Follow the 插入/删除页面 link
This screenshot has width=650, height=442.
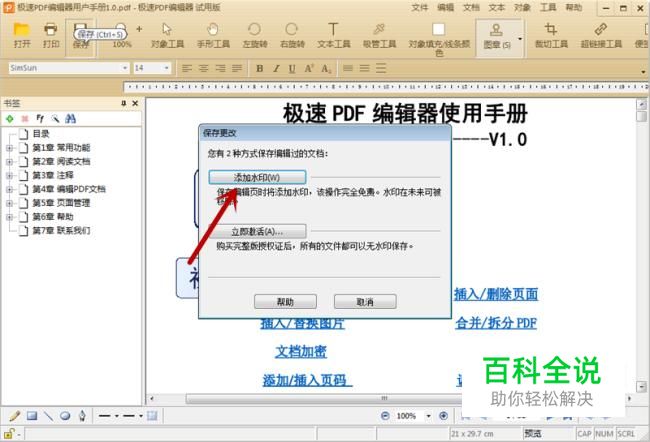[x=496, y=294]
